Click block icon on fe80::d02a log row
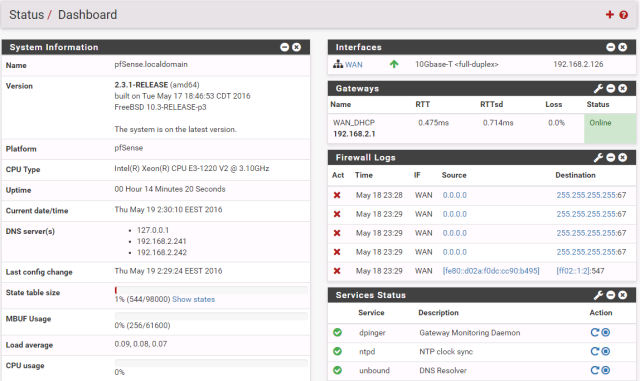This screenshot has height=381, width=640. pyautogui.click(x=337, y=271)
